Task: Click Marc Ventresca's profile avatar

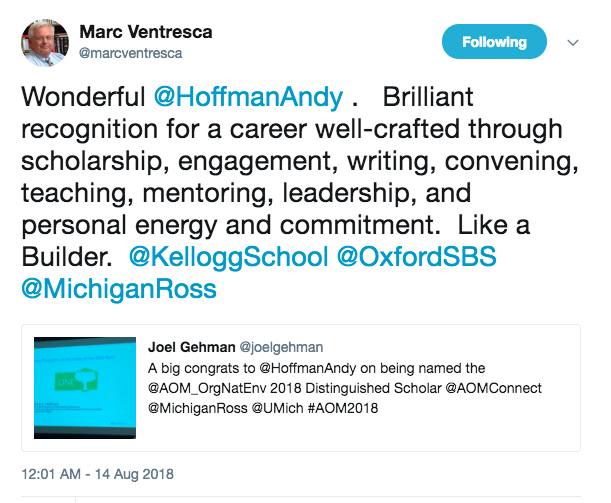Action: click(45, 42)
